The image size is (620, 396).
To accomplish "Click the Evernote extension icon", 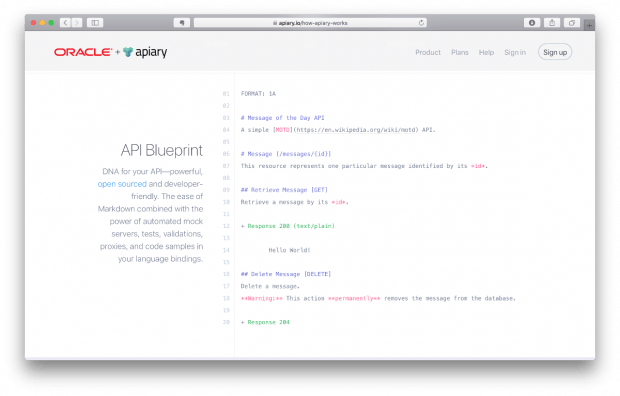I will pos(181,23).
